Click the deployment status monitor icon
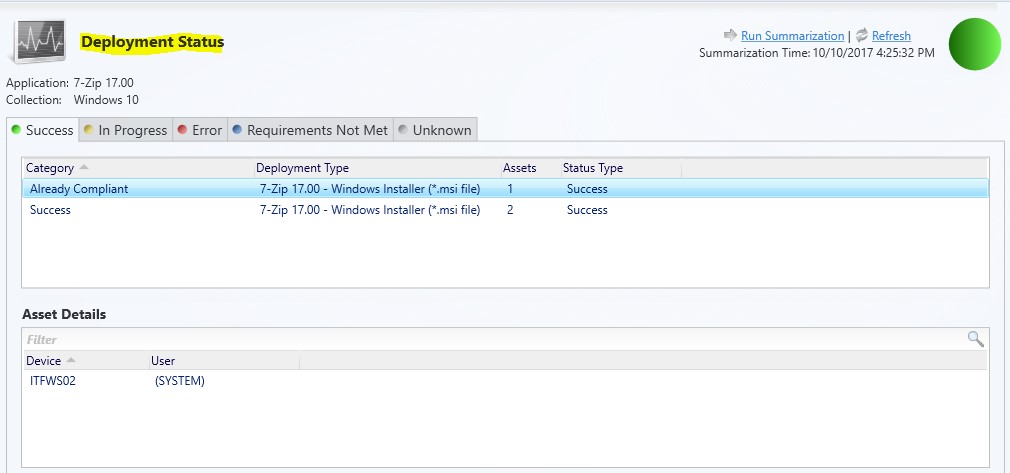Screen dimensions: 1010x473 click(38, 42)
